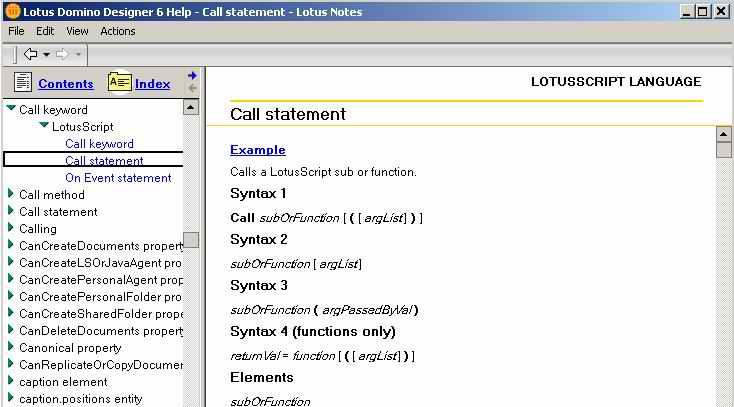This screenshot has width=734, height=407.
Task: Expand the Call method entry
Action: [x=11, y=195]
